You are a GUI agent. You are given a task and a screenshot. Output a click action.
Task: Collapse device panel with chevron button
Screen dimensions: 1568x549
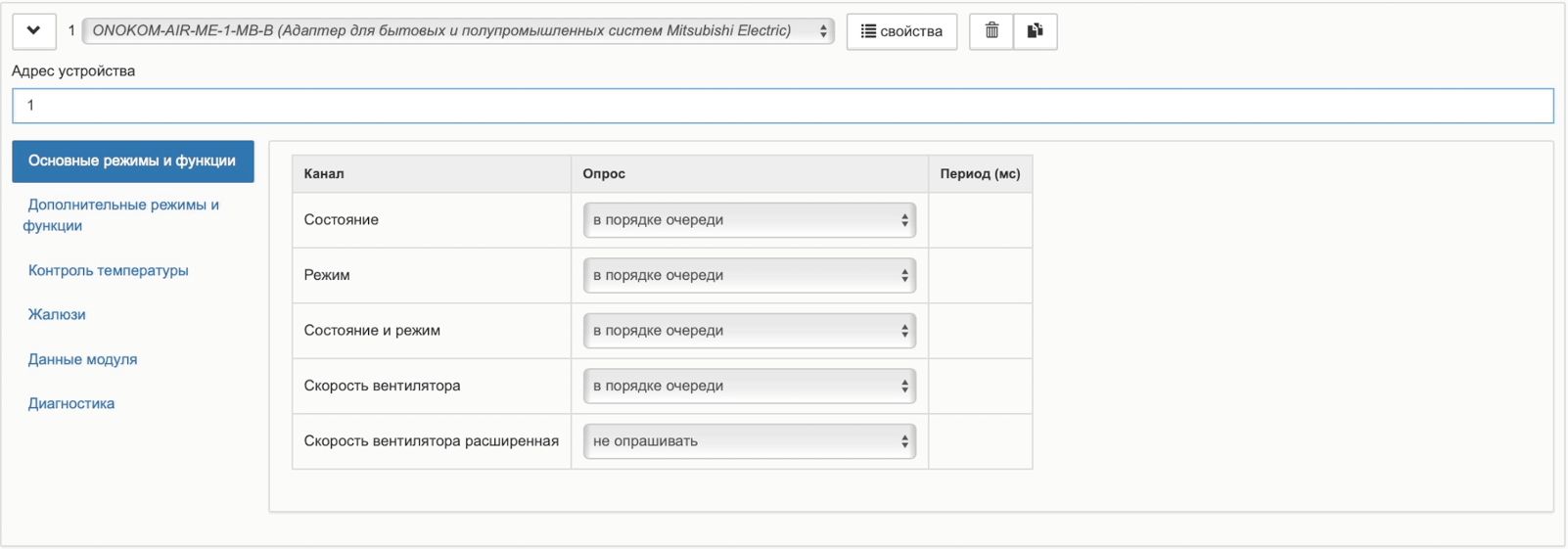point(33,31)
